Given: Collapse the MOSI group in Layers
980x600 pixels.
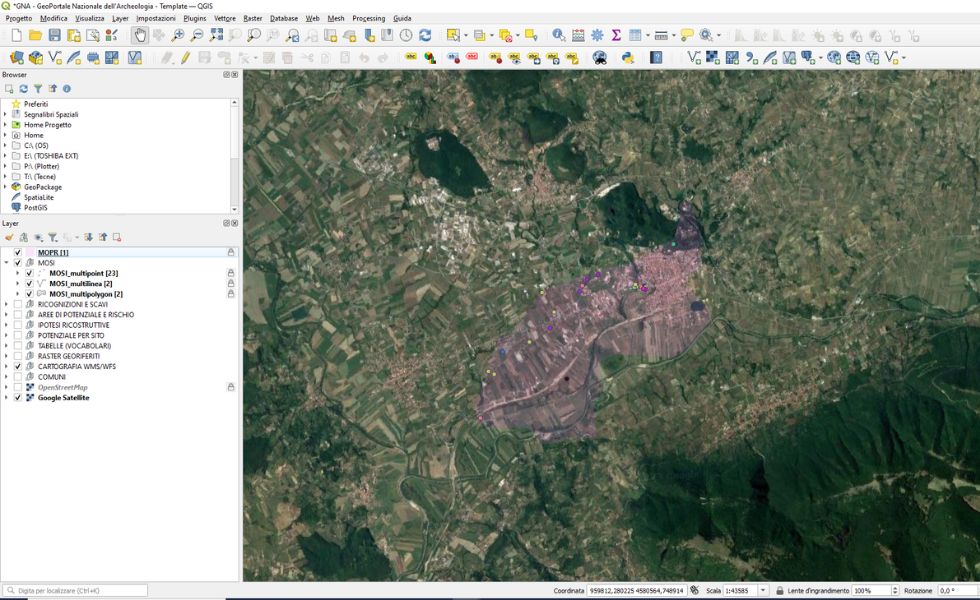Looking at the screenshot, I should [x=6, y=263].
